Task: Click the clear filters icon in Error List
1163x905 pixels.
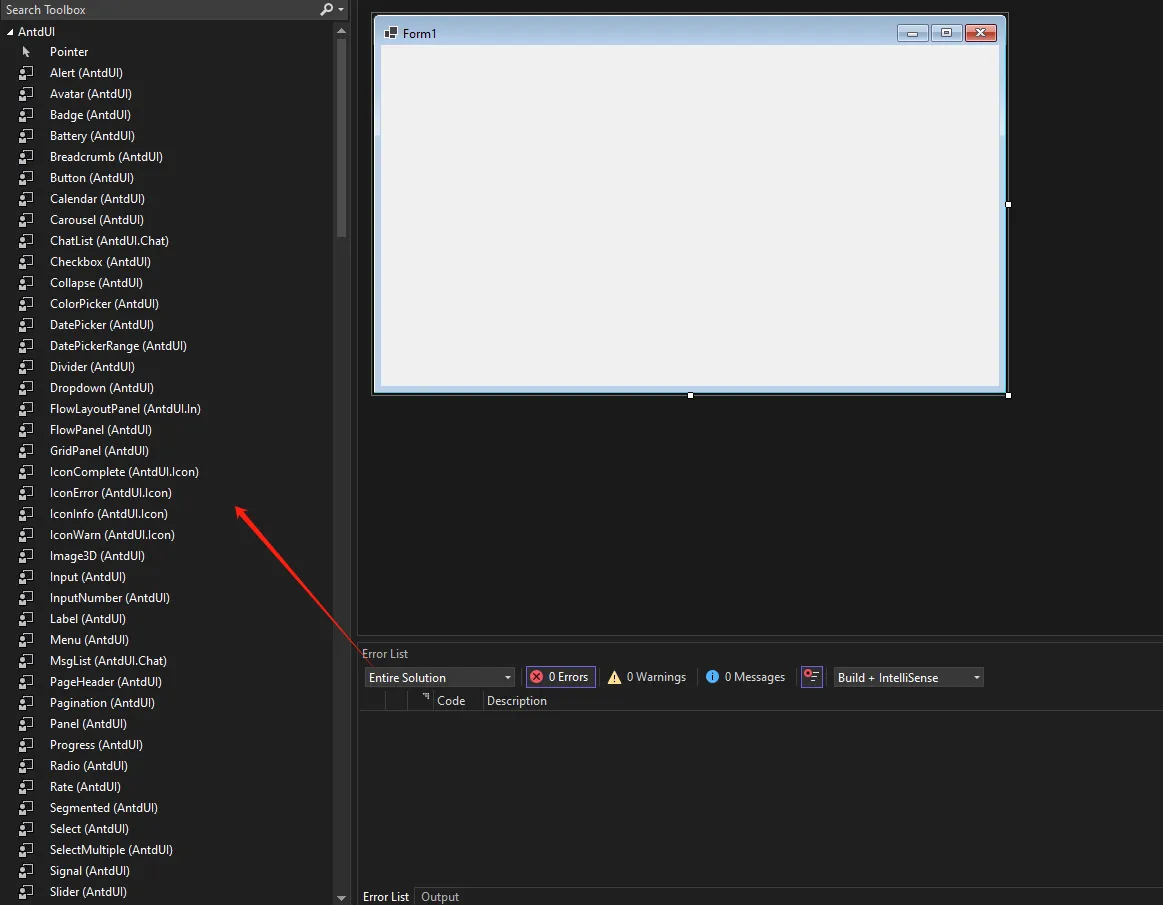Action: coord(812,677)
